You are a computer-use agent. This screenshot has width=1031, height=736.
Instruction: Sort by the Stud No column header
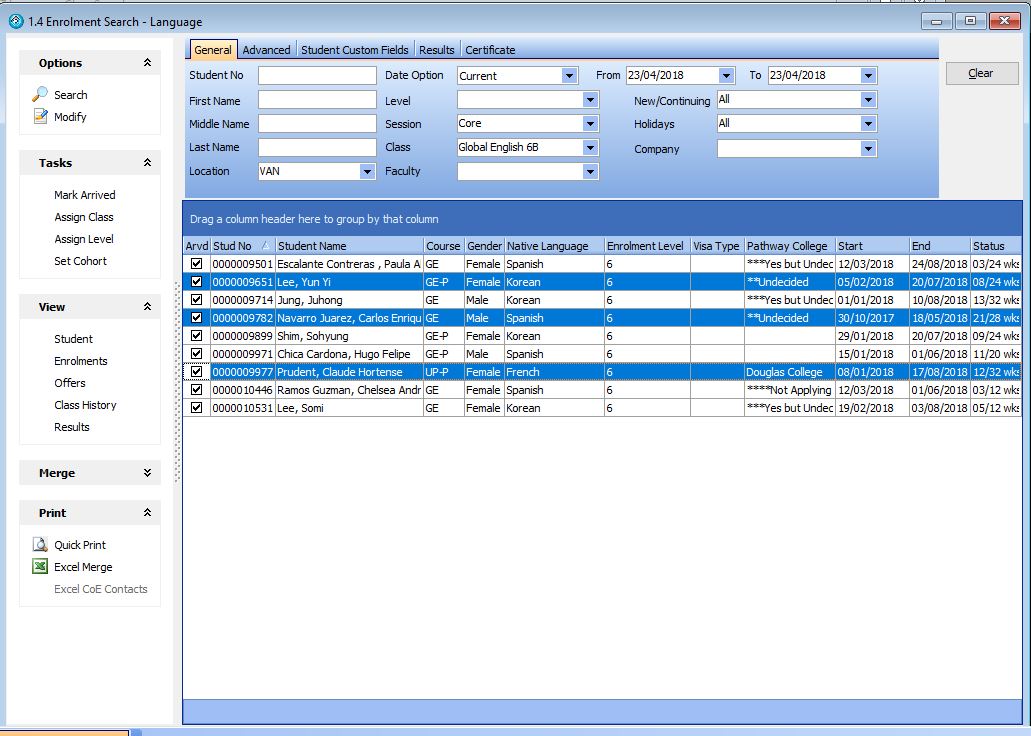tap(233, 246)
